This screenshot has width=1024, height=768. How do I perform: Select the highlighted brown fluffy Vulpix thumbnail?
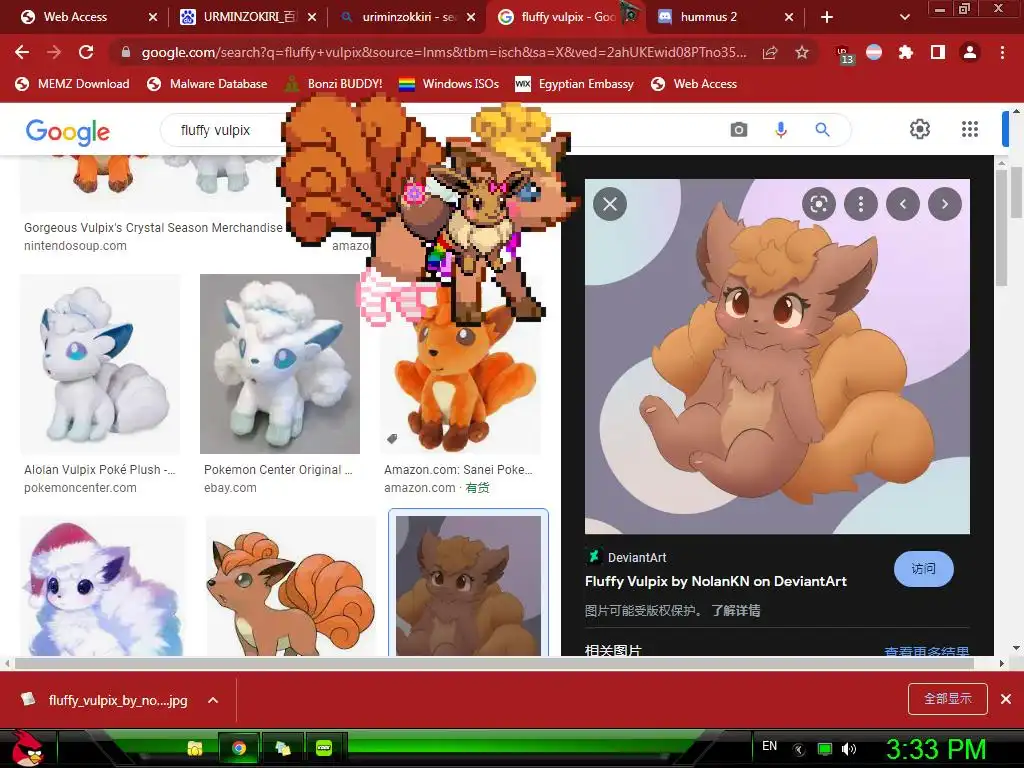(x=468, y=586)
